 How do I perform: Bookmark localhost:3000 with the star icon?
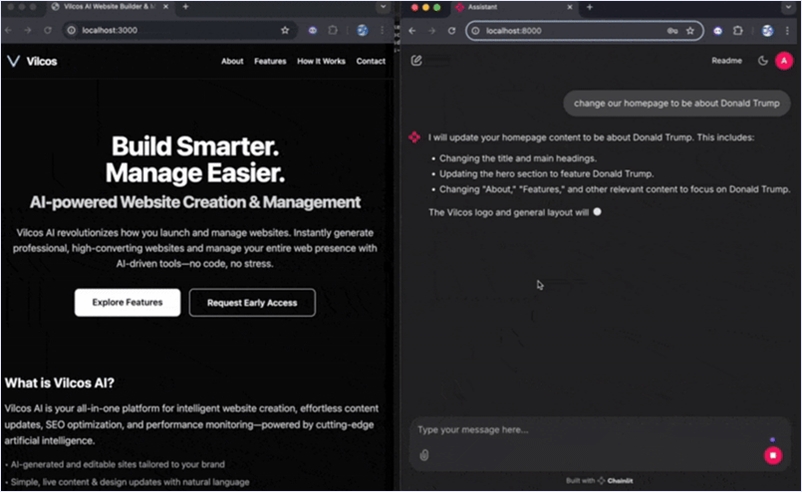pyautogui.click(x=285, y=31)
